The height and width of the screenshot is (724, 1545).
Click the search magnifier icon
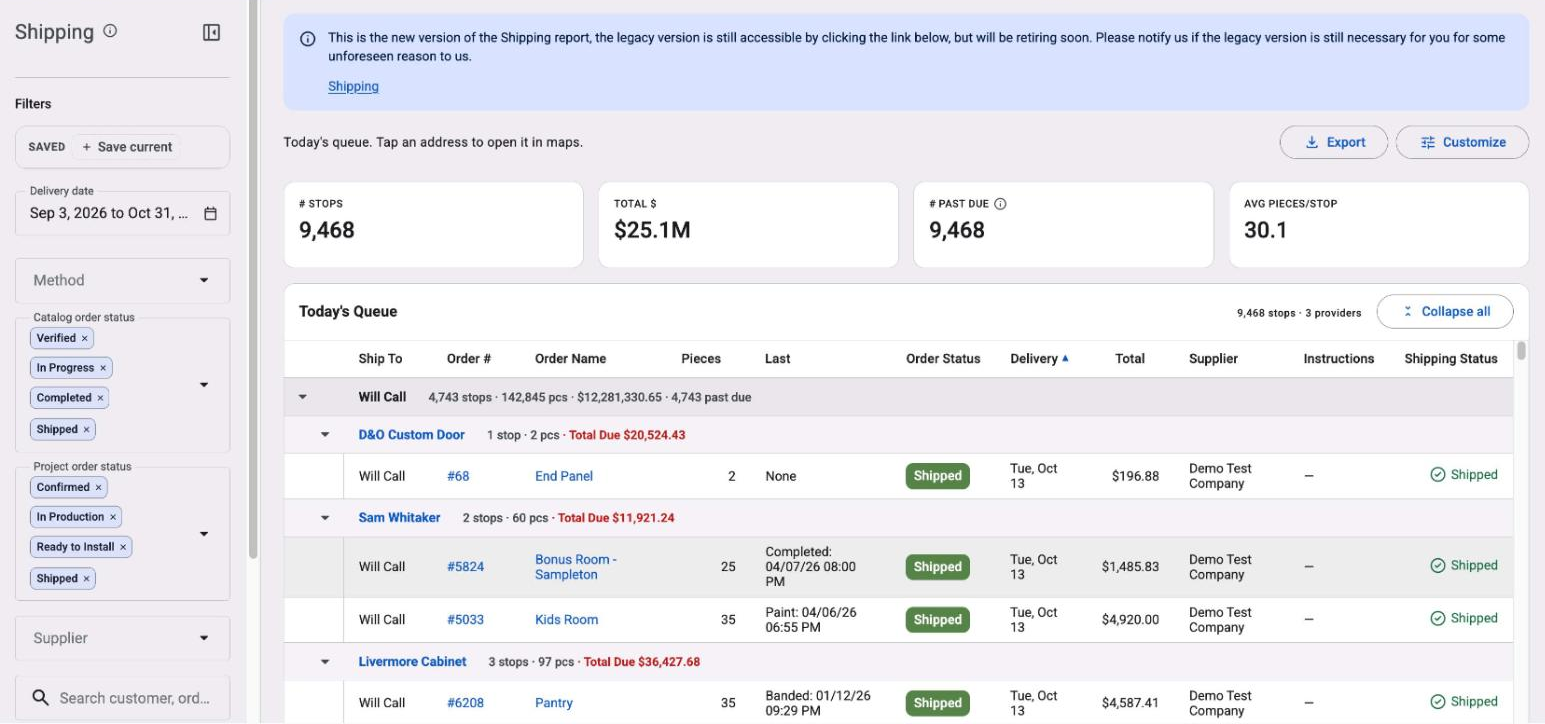pos(41,698)
